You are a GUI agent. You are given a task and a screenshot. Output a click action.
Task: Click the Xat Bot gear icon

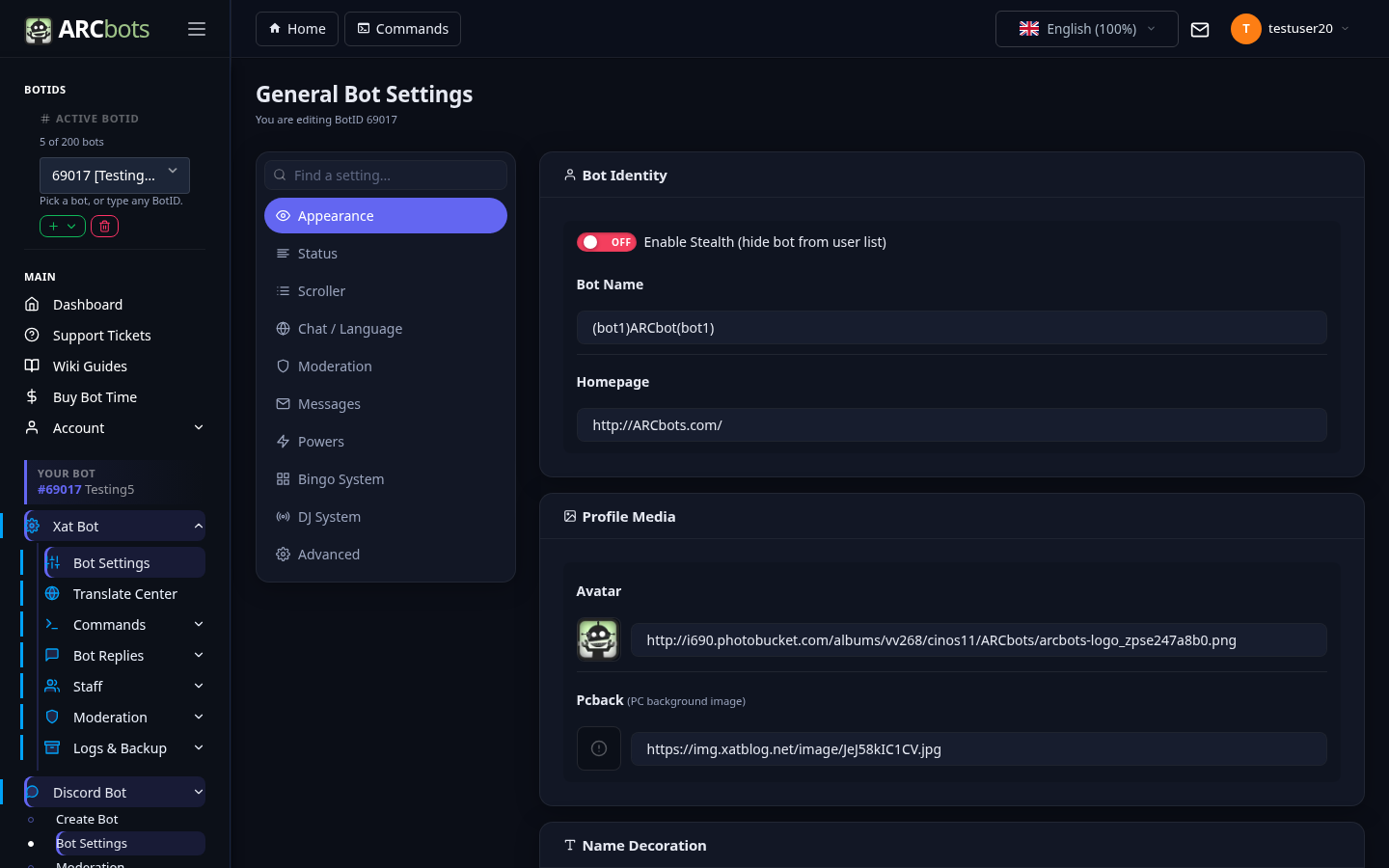(x=32, y=526)
